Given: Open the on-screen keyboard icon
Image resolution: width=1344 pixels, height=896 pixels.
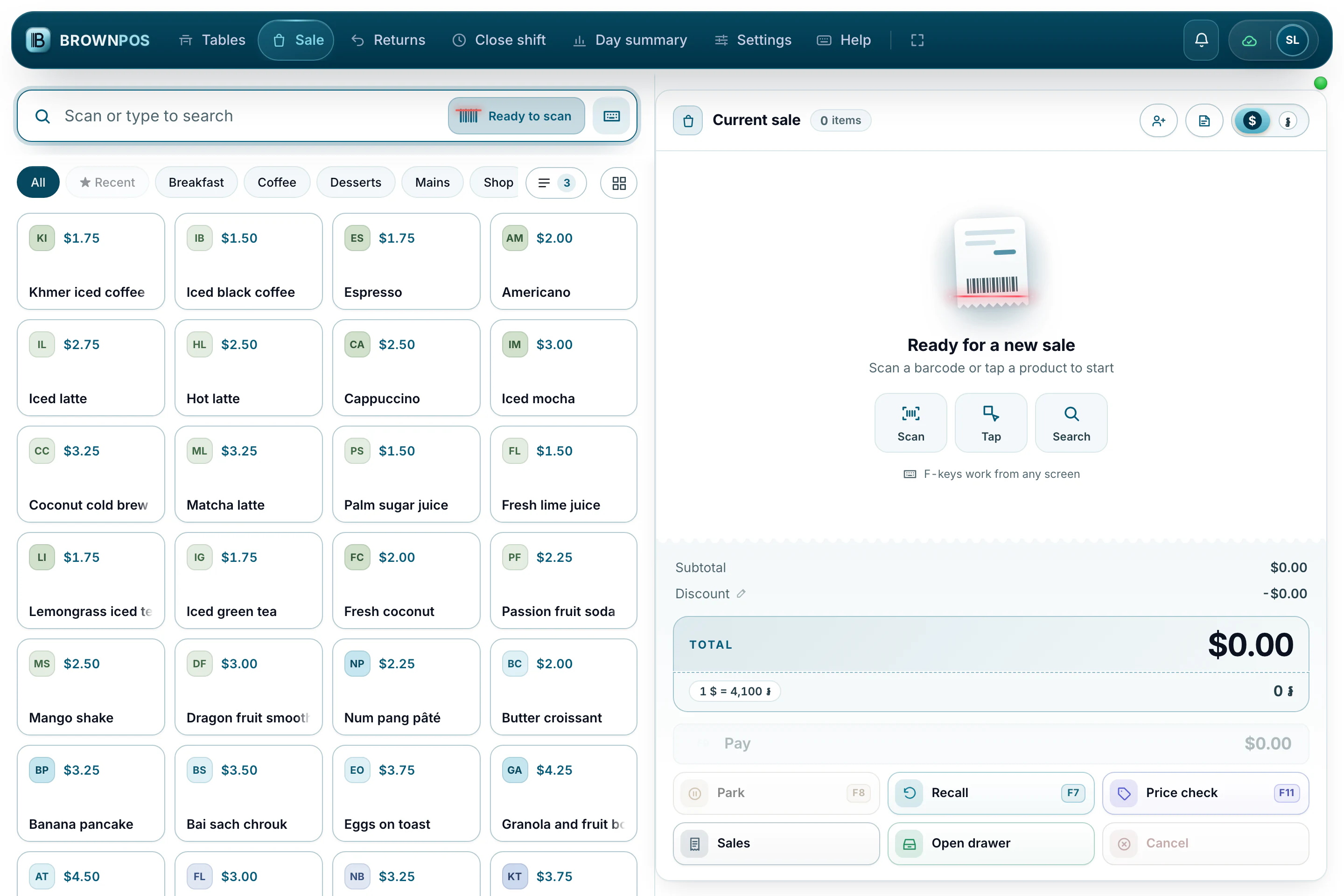Looking at the screenshot, I should click(611, 116).
